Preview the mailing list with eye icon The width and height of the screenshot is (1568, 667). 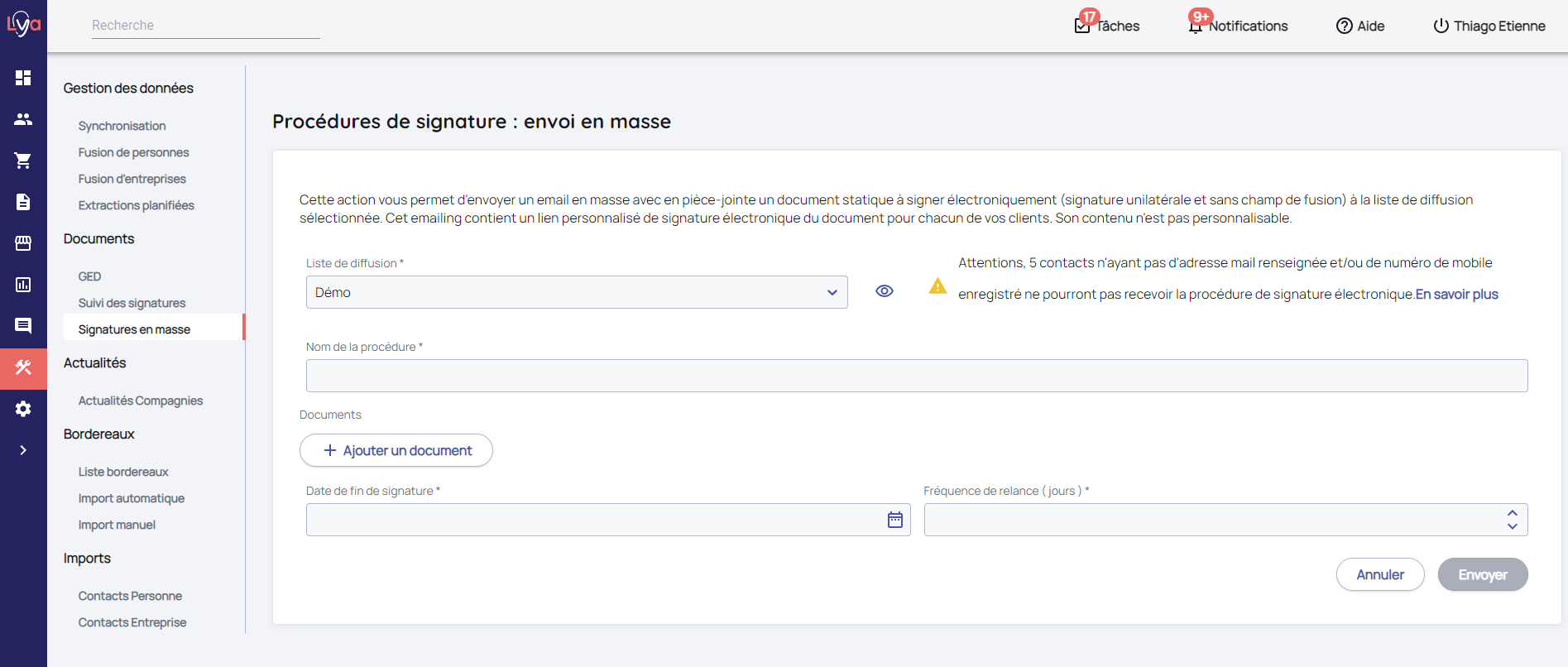tap(884, 291)
